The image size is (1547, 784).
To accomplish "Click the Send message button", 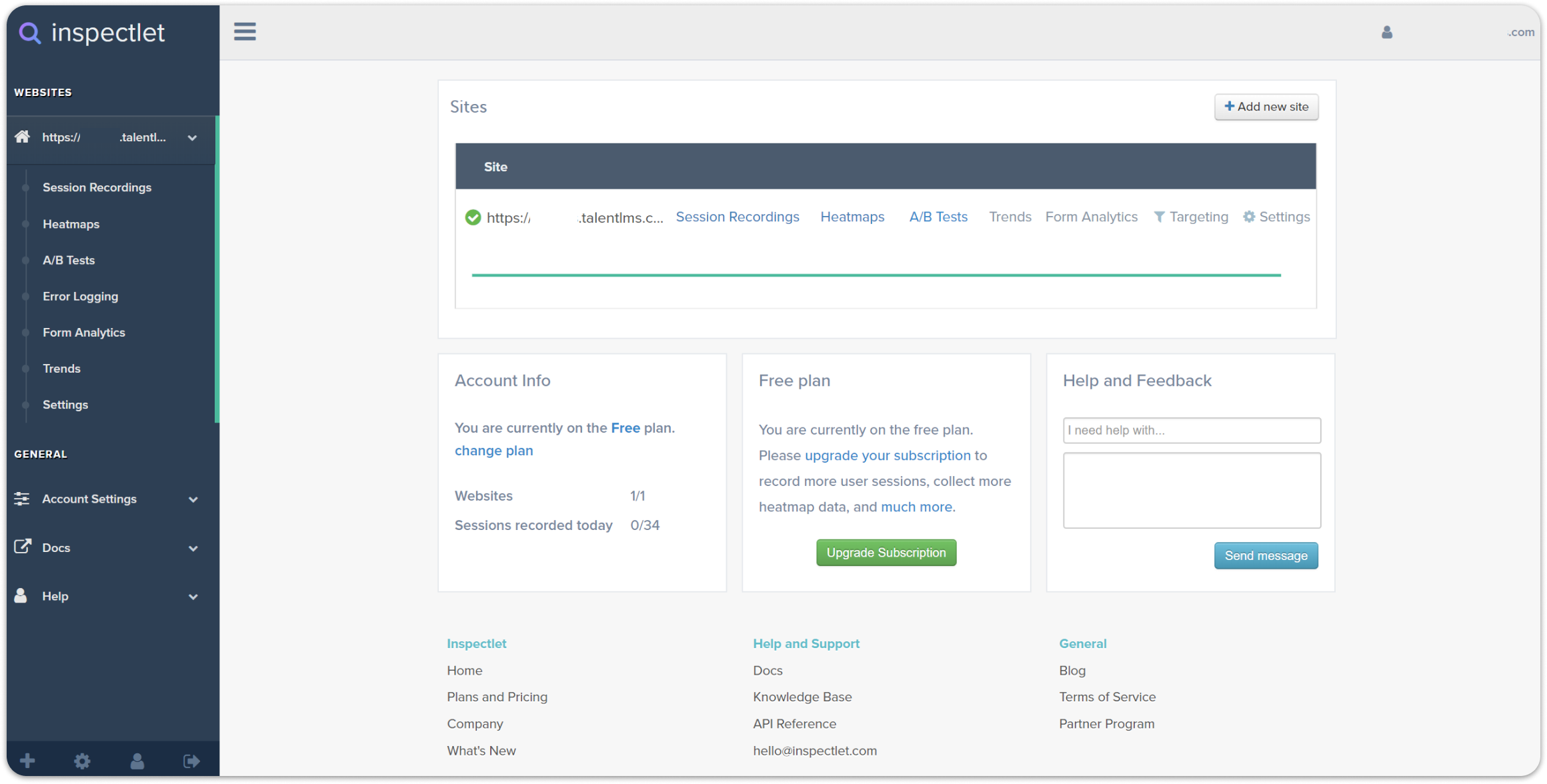I will (x=1266, y=555).
